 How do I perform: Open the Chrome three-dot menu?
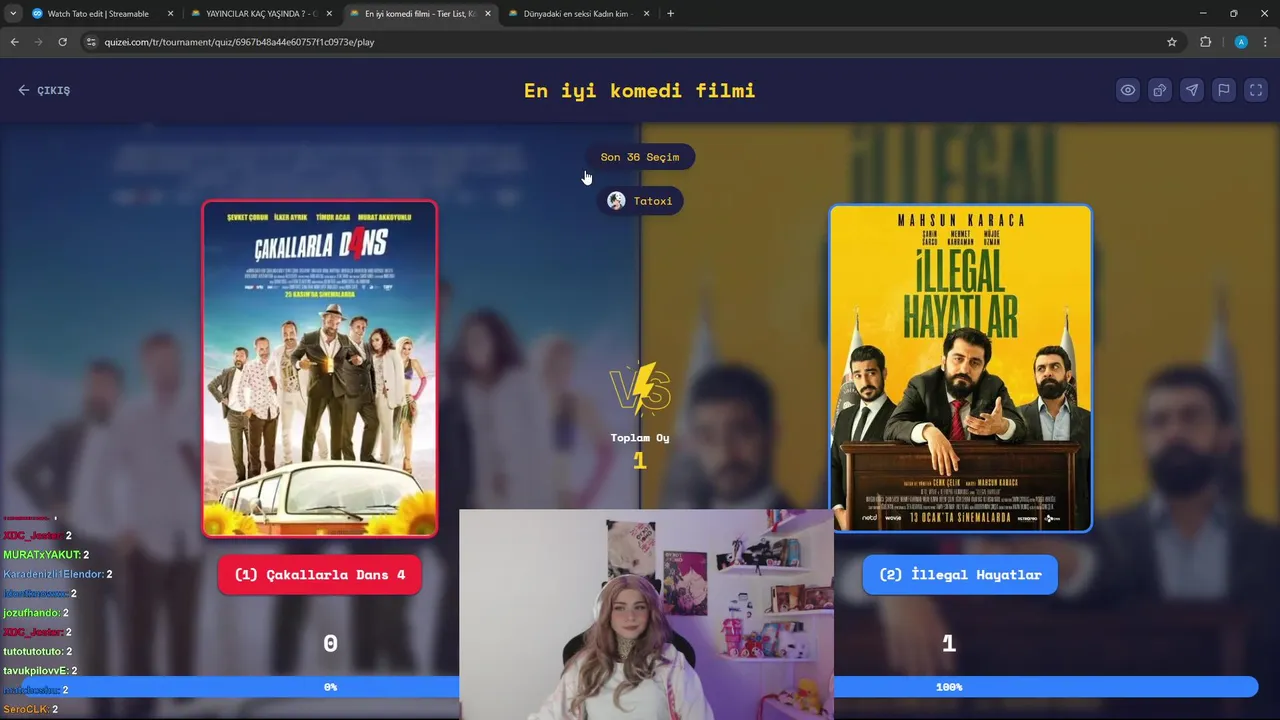[x=1266, y=42]
